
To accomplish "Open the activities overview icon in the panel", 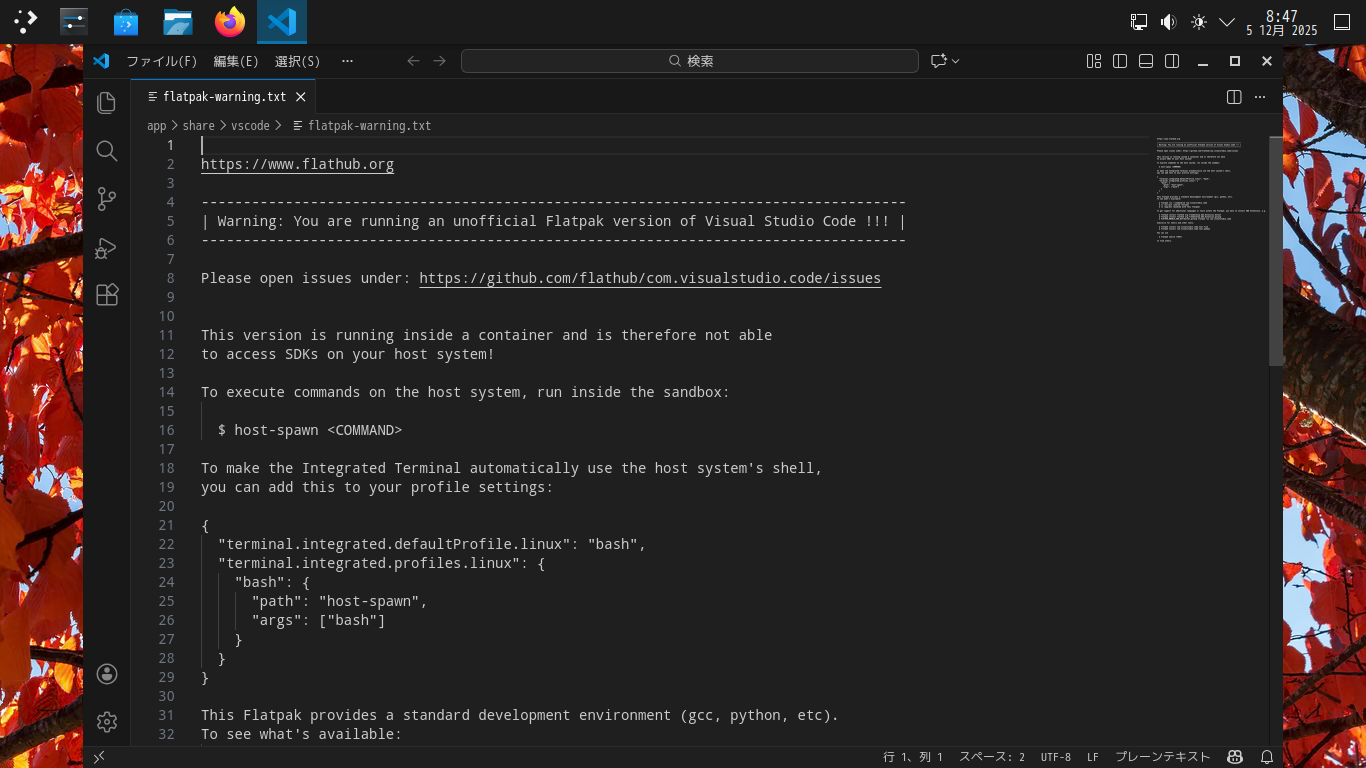I will tap(26, 21).
